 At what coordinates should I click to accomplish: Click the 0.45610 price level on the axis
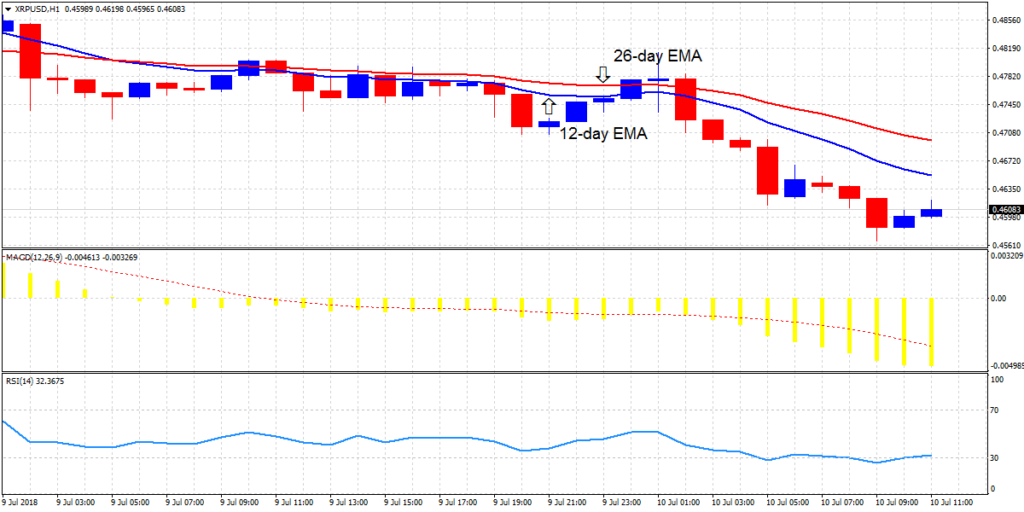(x=1004, y=245)
